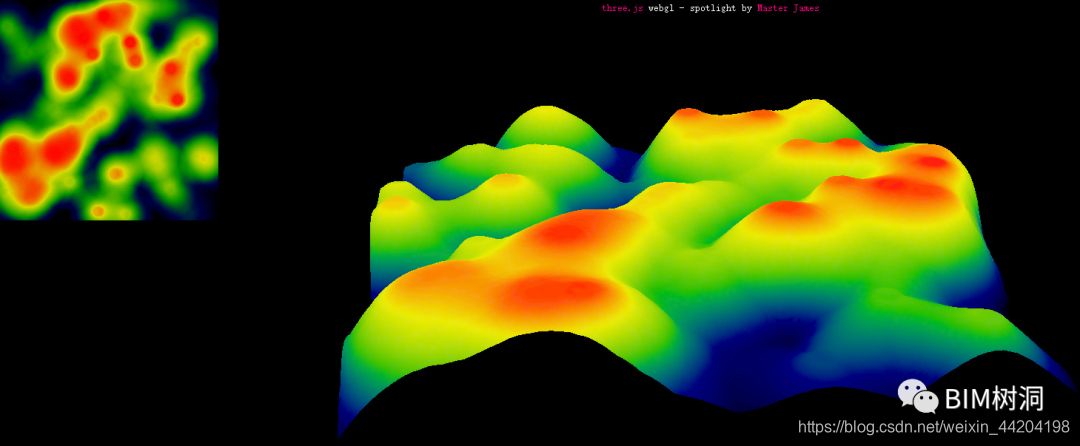Viewport: 1080px width, 446px height.
Task: Click the terrain's front-left blue bottom corner
Action: (346, 416)
